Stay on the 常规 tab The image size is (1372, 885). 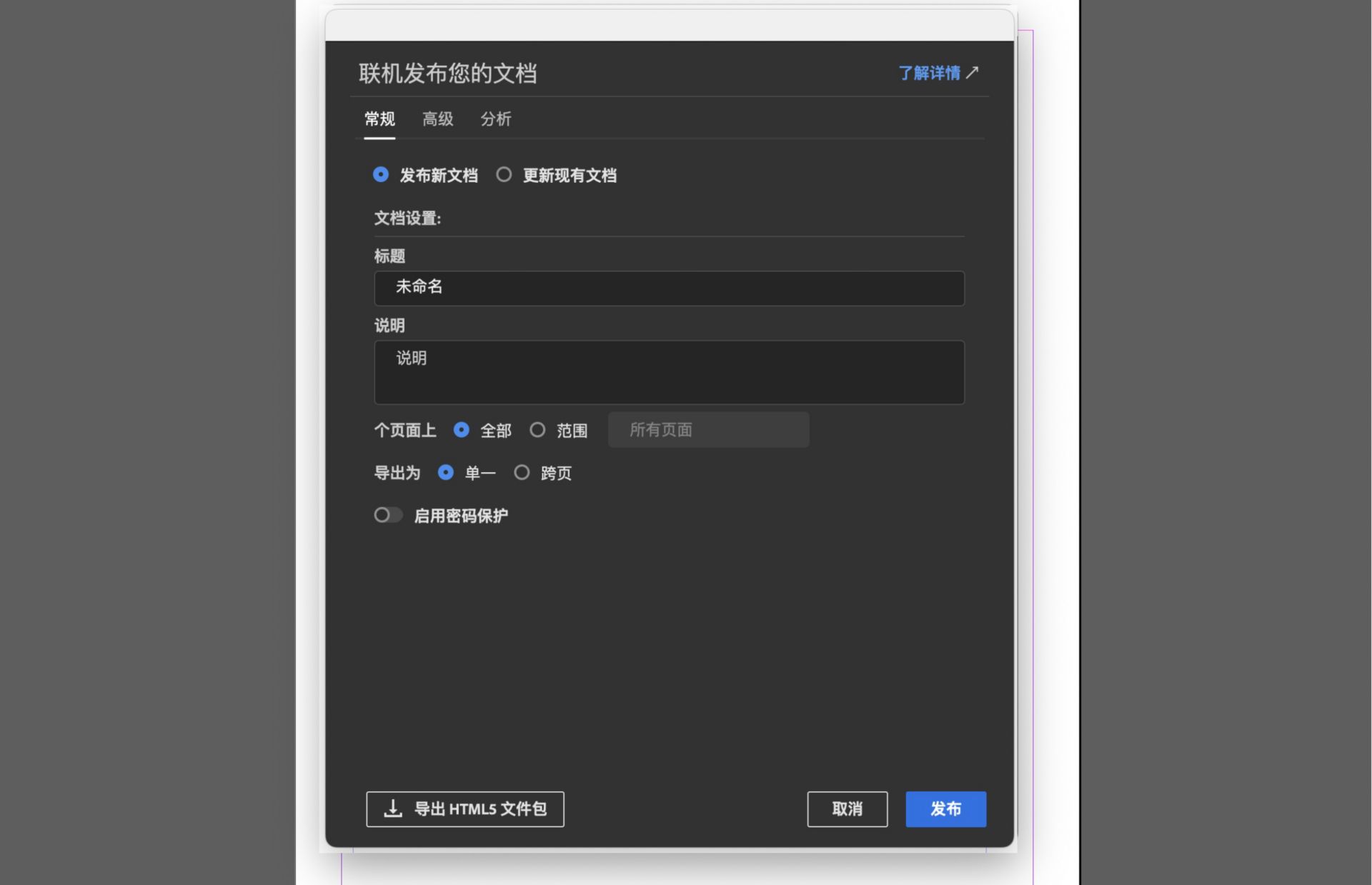tap(379, 119)
